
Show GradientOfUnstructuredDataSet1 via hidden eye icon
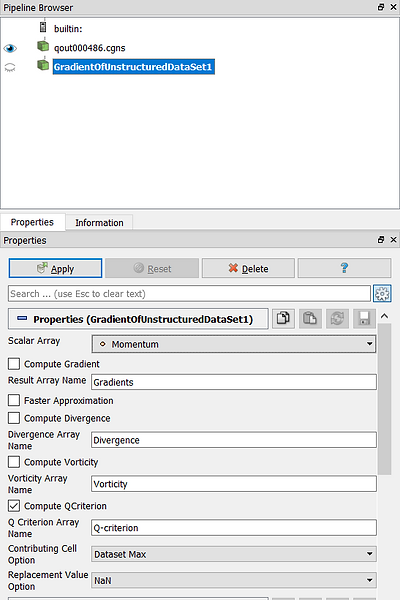[10, 67]
